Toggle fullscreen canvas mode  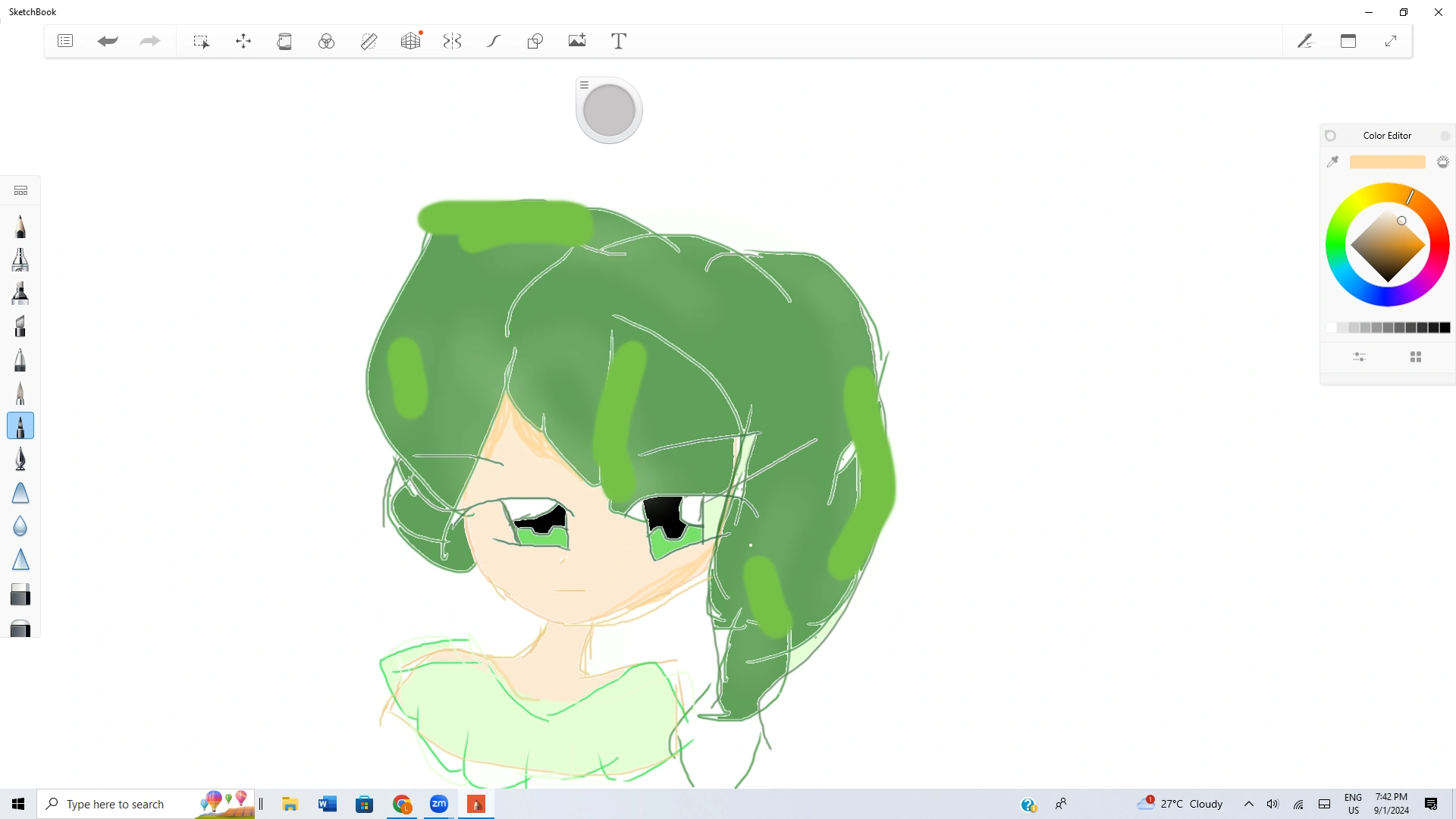coord(1391,41)
